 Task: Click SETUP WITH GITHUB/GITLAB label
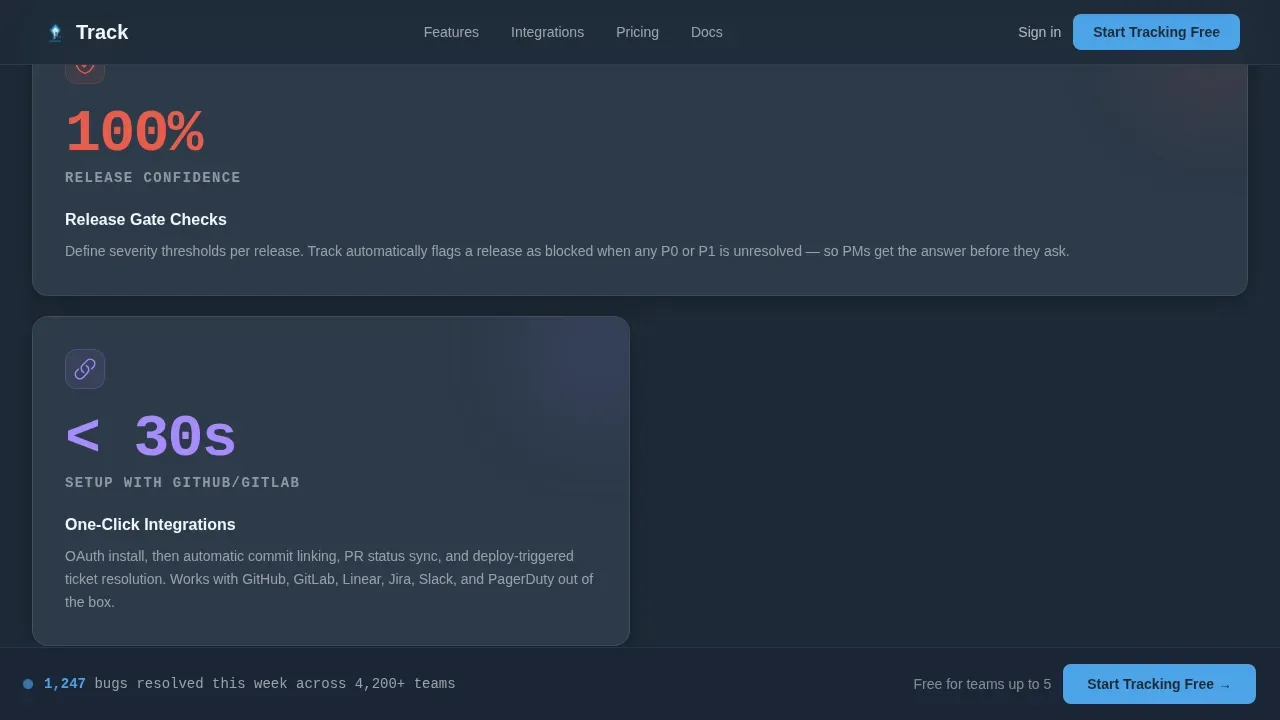182,483
